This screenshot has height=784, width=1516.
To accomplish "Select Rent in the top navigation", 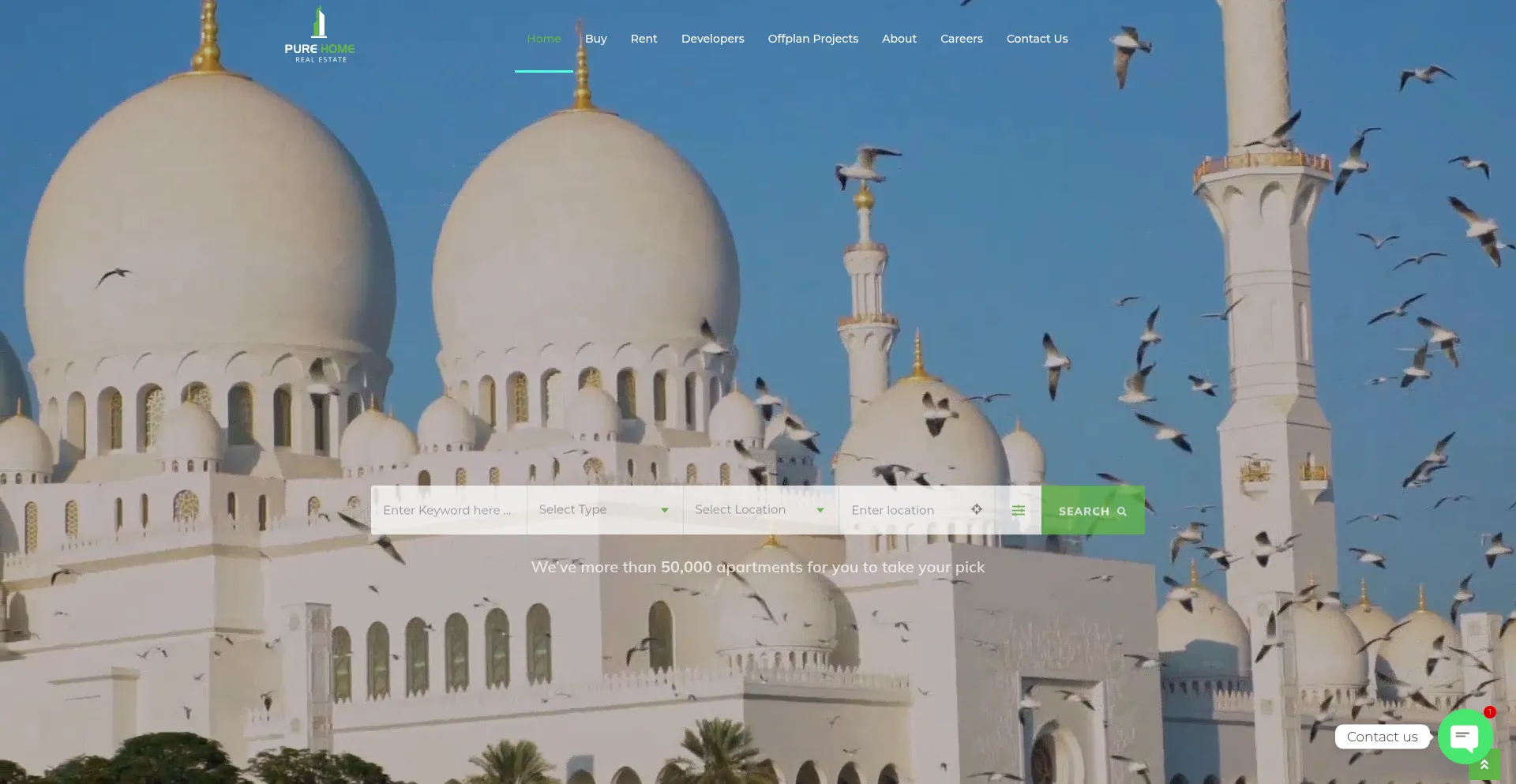I will point(644,39).
